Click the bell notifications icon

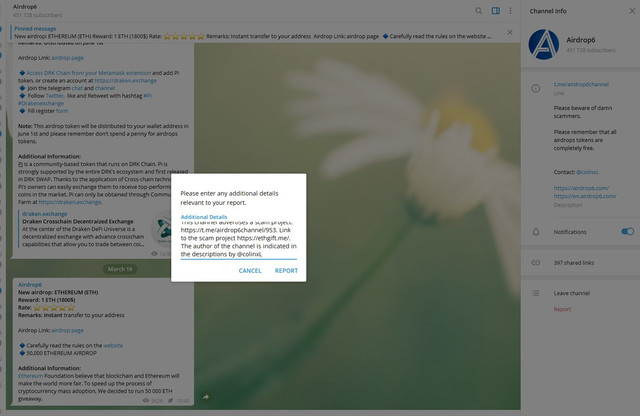pos(536,232)
